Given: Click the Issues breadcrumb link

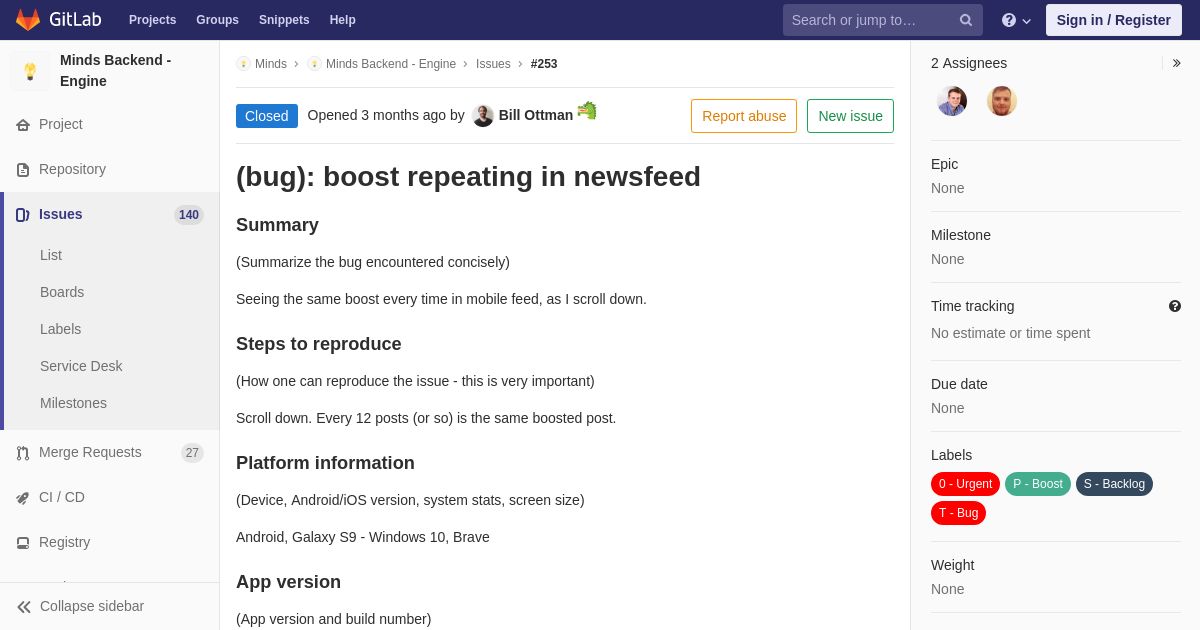Looking at the screenshot, I should tap(493, 64).
